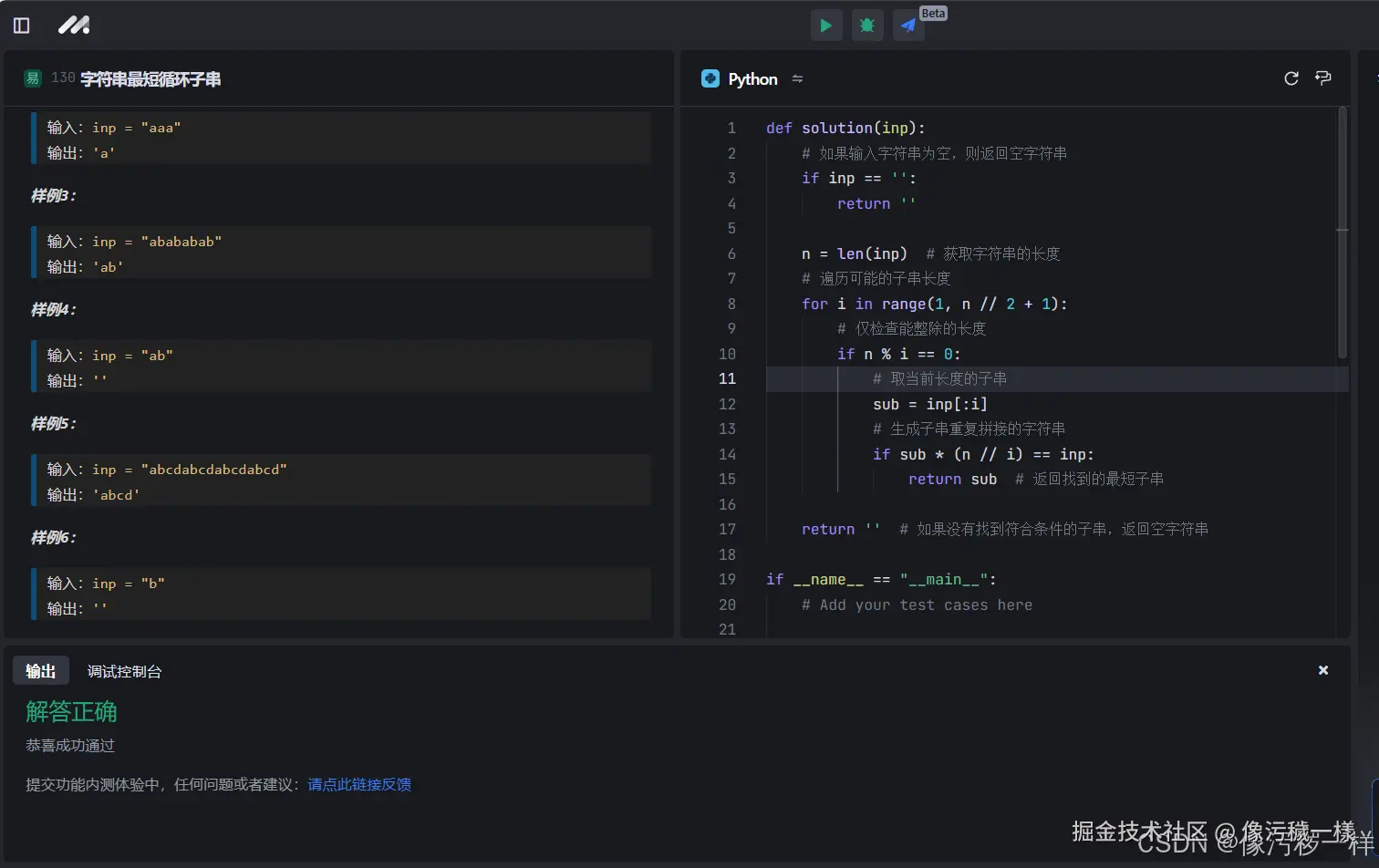Switch to the 调试控制台 tab

pyautogui.click(x=124, y=671)
